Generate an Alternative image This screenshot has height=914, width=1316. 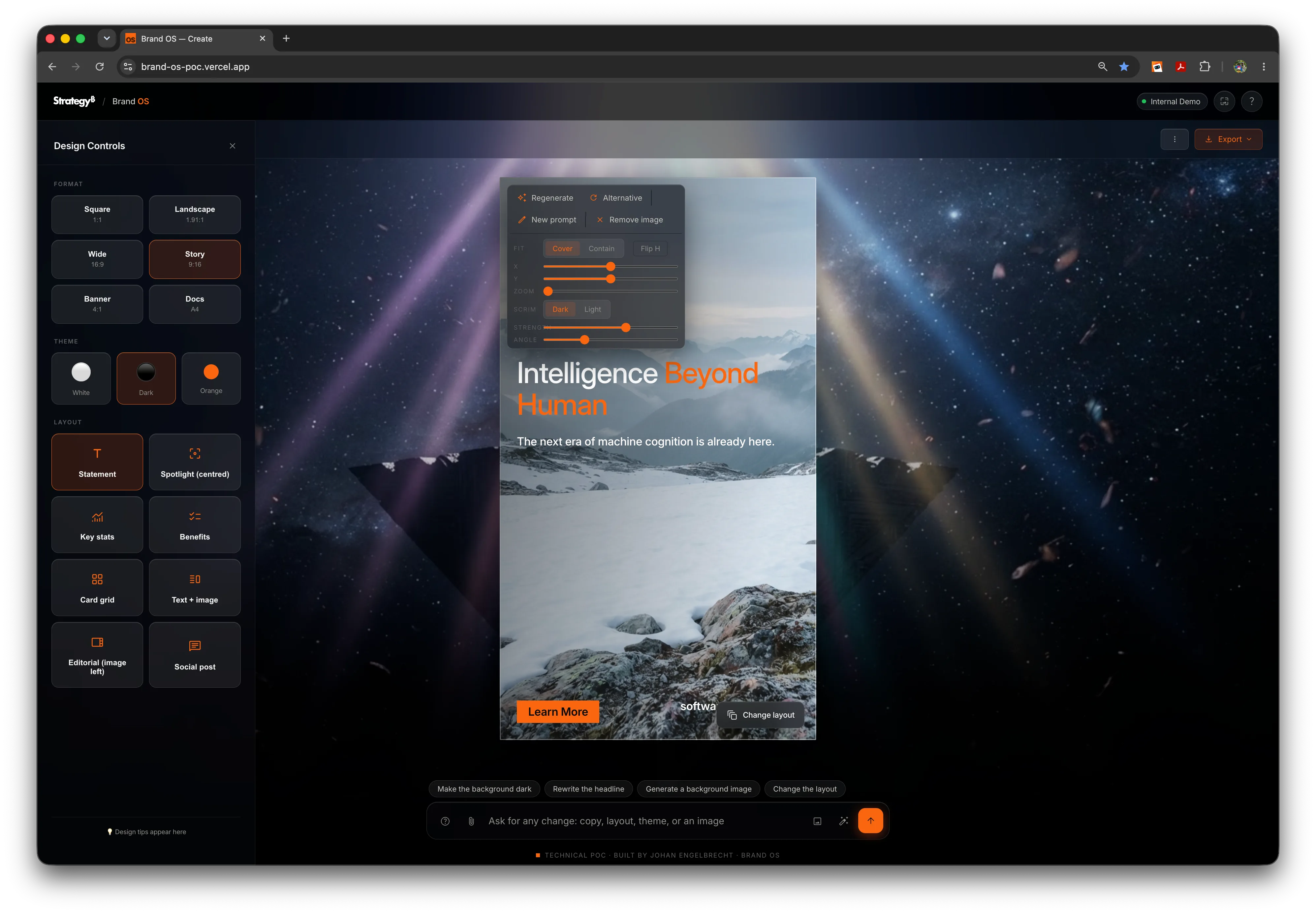pyautogui.click(x=616, y=198)
